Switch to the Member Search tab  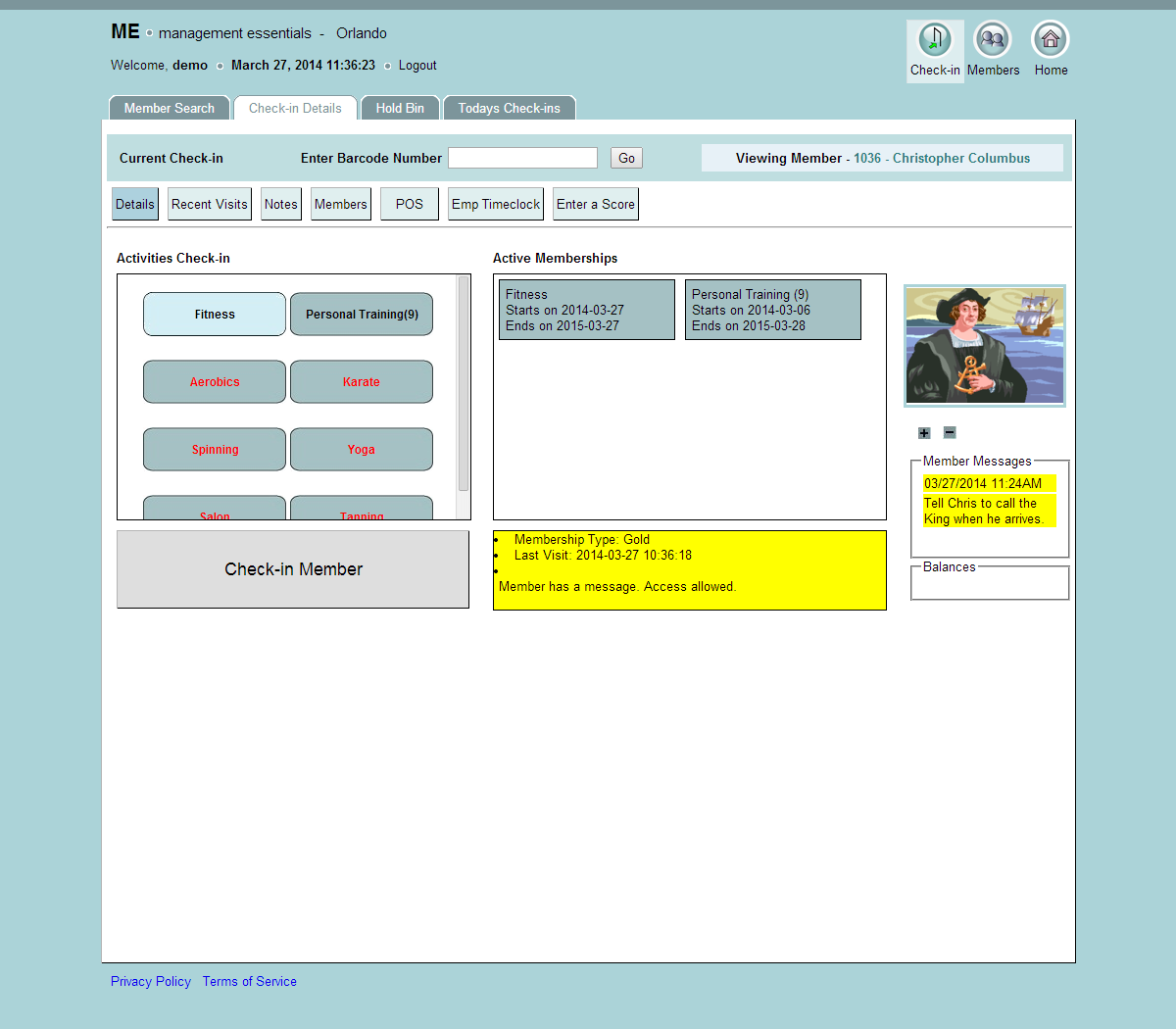(169, 108)
